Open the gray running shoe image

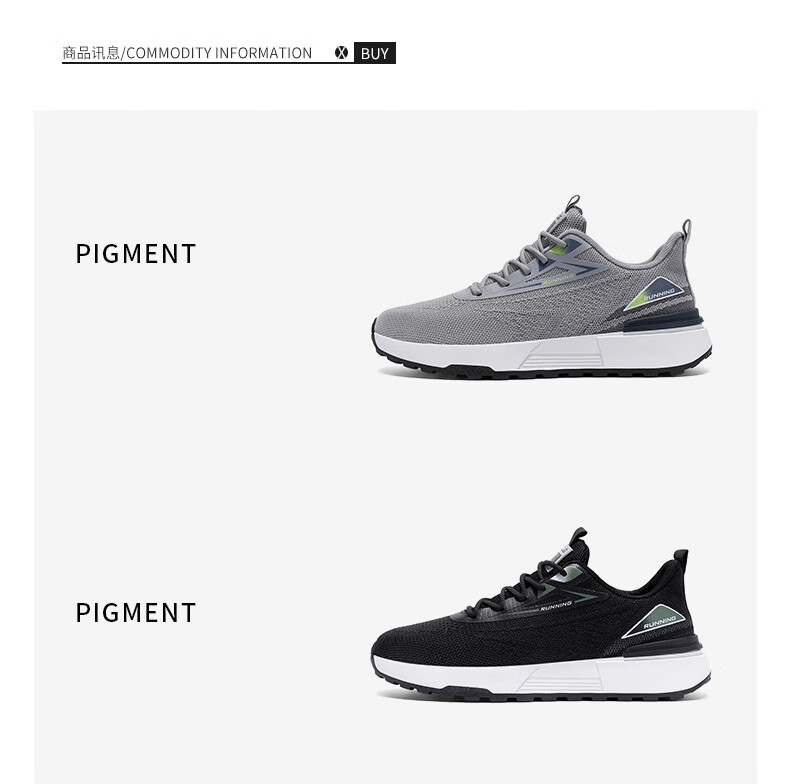(542, 287)
